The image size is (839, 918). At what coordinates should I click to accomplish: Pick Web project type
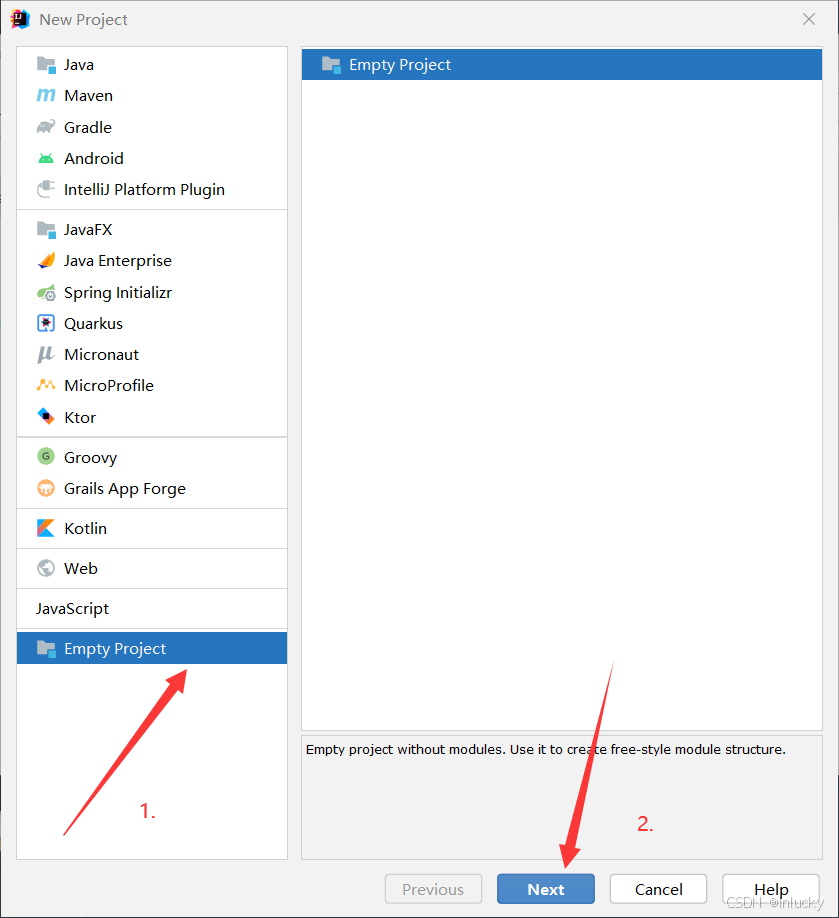[81, 568]
